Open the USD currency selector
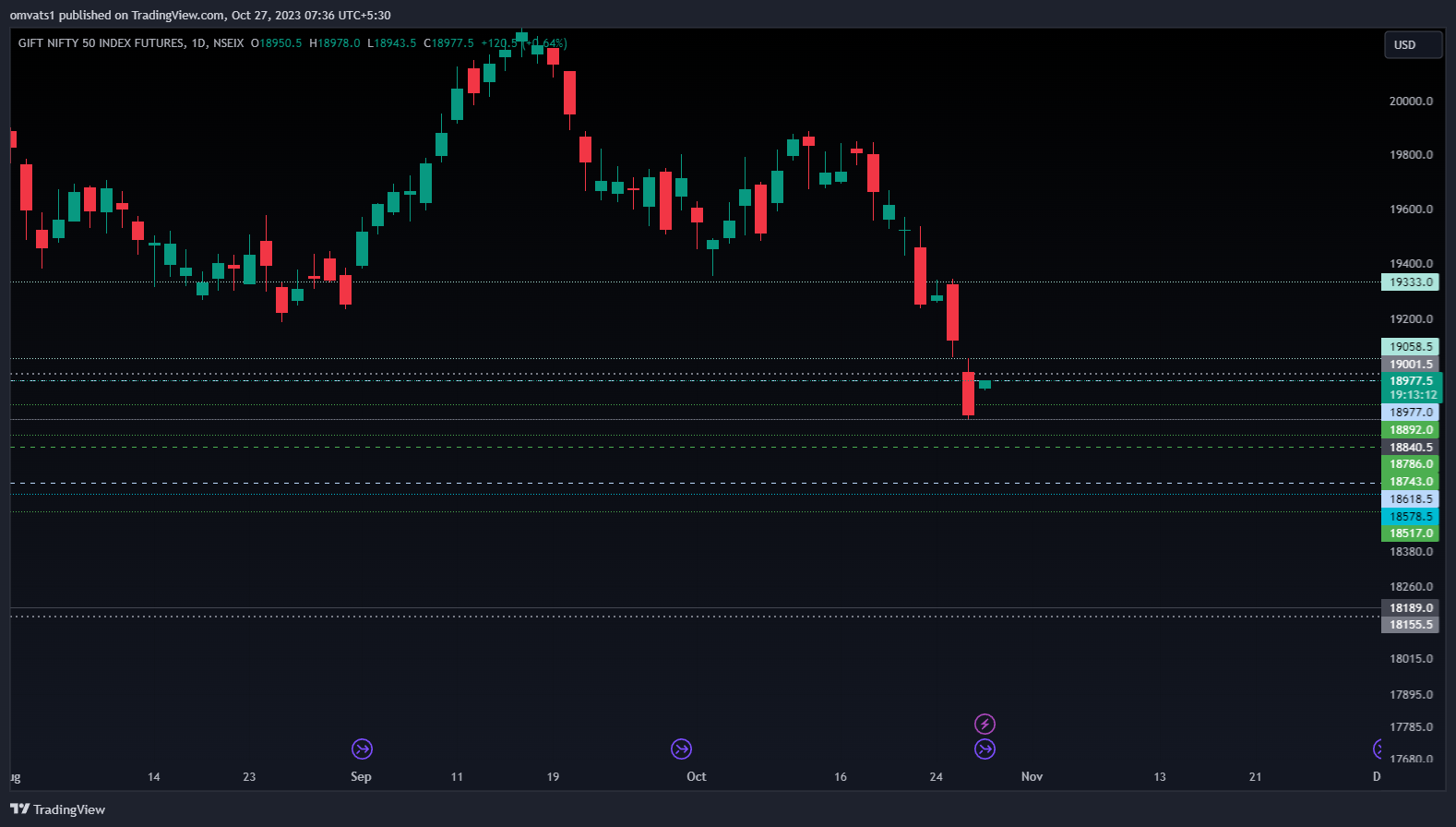The width and height of the screenshot is (1456, 827). [1413, 44]
